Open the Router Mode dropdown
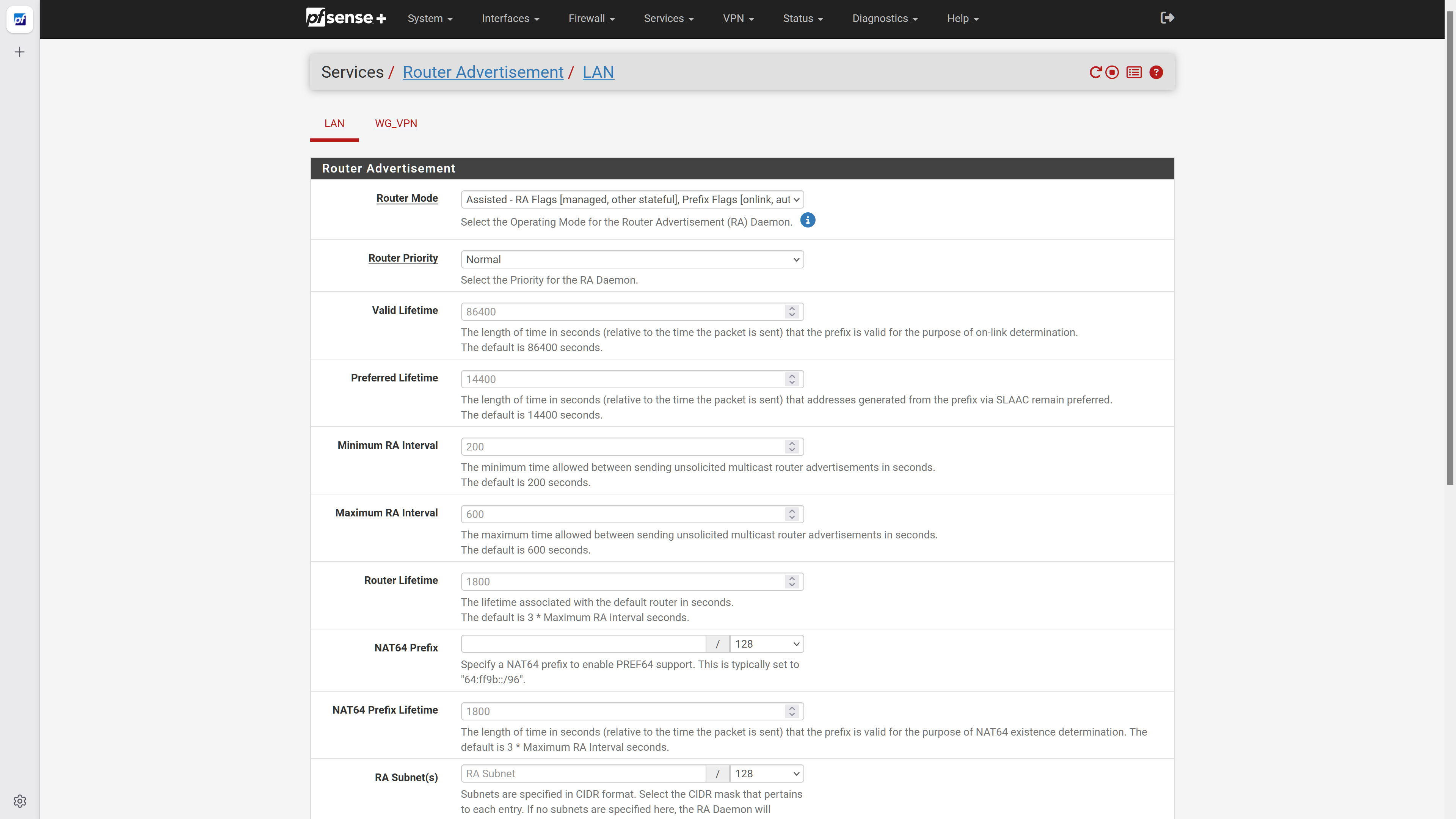Screen dimensions: 1456x819 (x=632, y=199)
